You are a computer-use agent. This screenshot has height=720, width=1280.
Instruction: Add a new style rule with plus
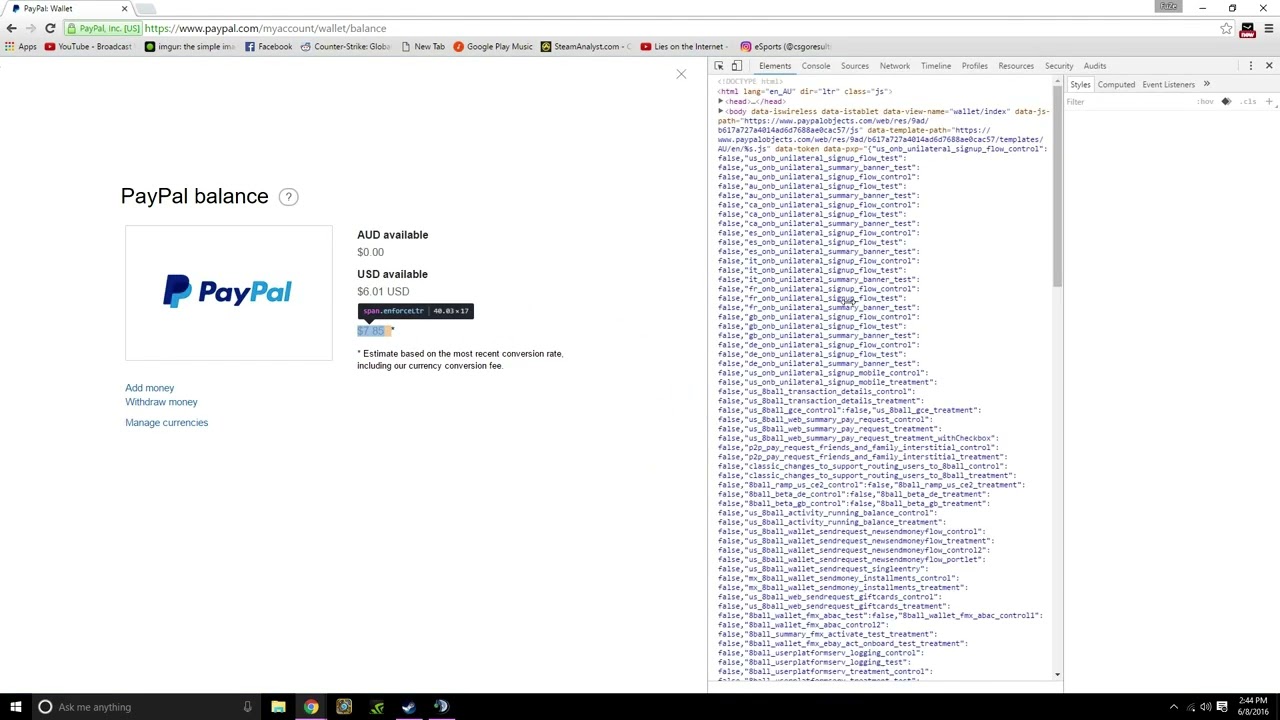[1269, 102]
